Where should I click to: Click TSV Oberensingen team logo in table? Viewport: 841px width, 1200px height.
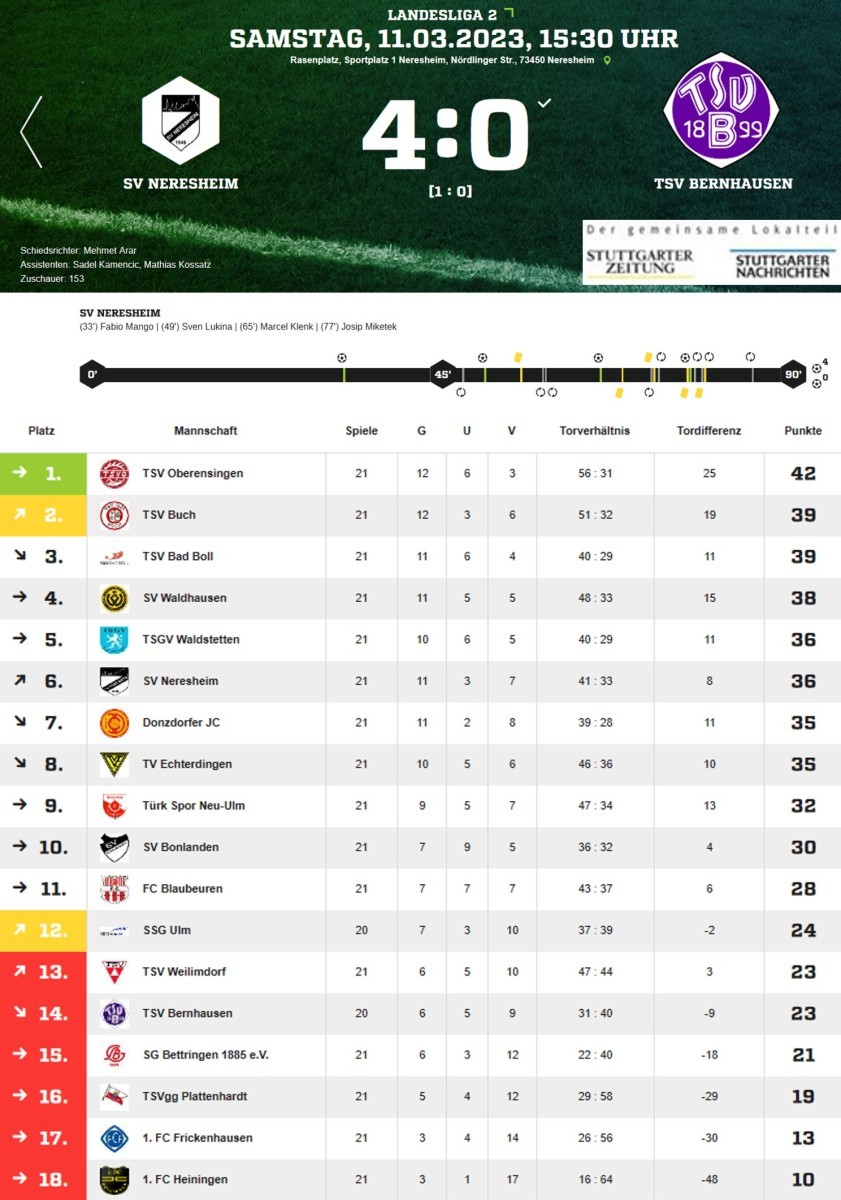click(114, 474)
